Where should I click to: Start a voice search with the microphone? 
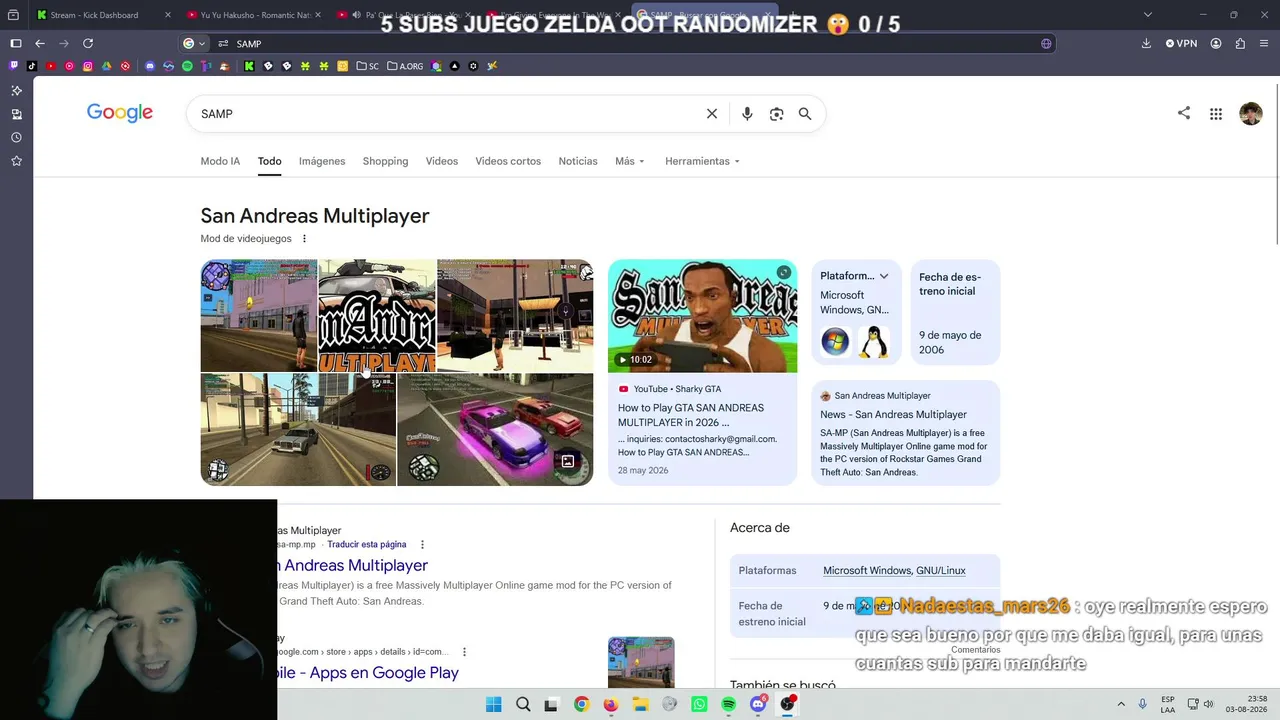pos(747,114)
